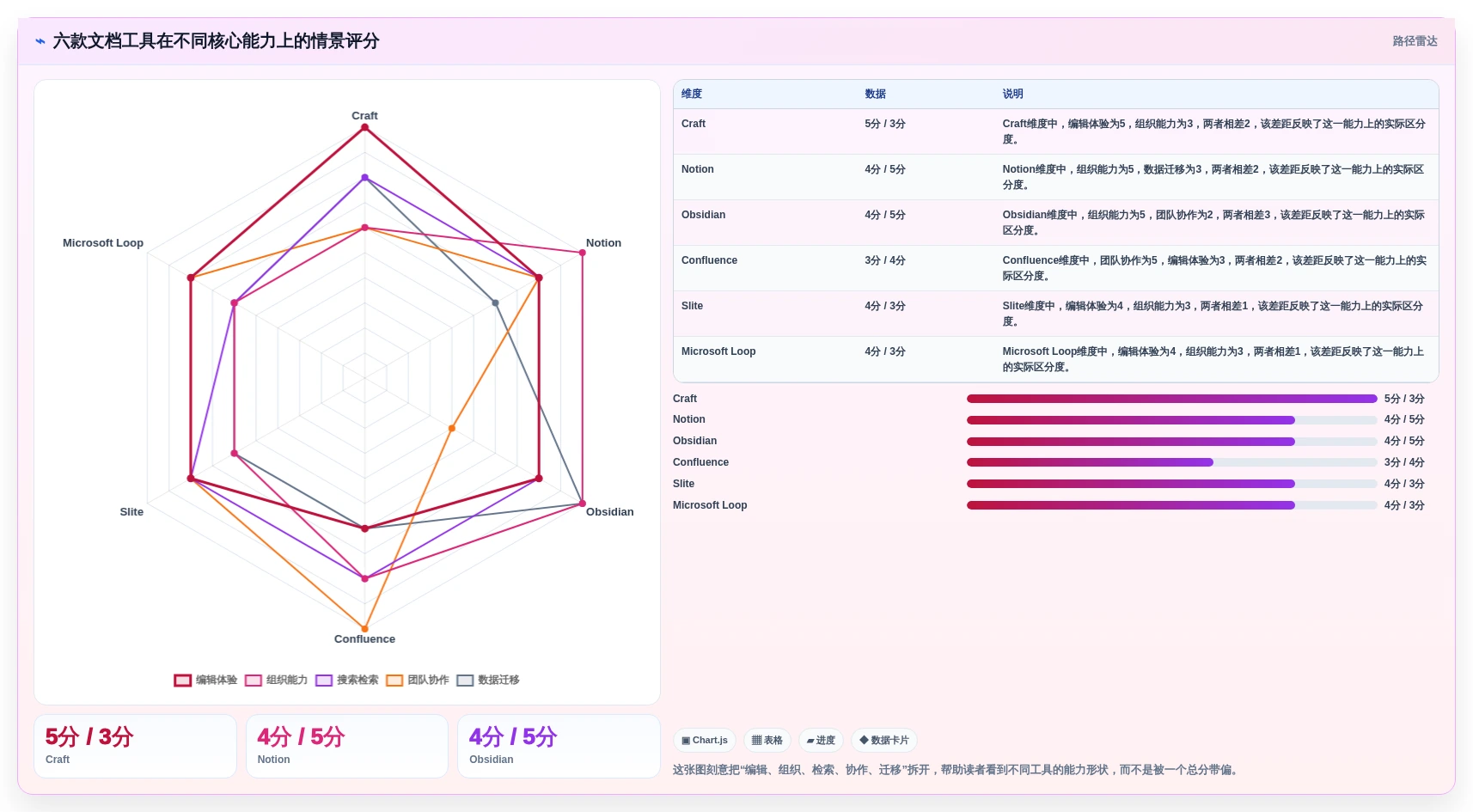The image size is (1473, 812).
Task: Toggle the 团队协作 legend item
Action: coord(418,680)
